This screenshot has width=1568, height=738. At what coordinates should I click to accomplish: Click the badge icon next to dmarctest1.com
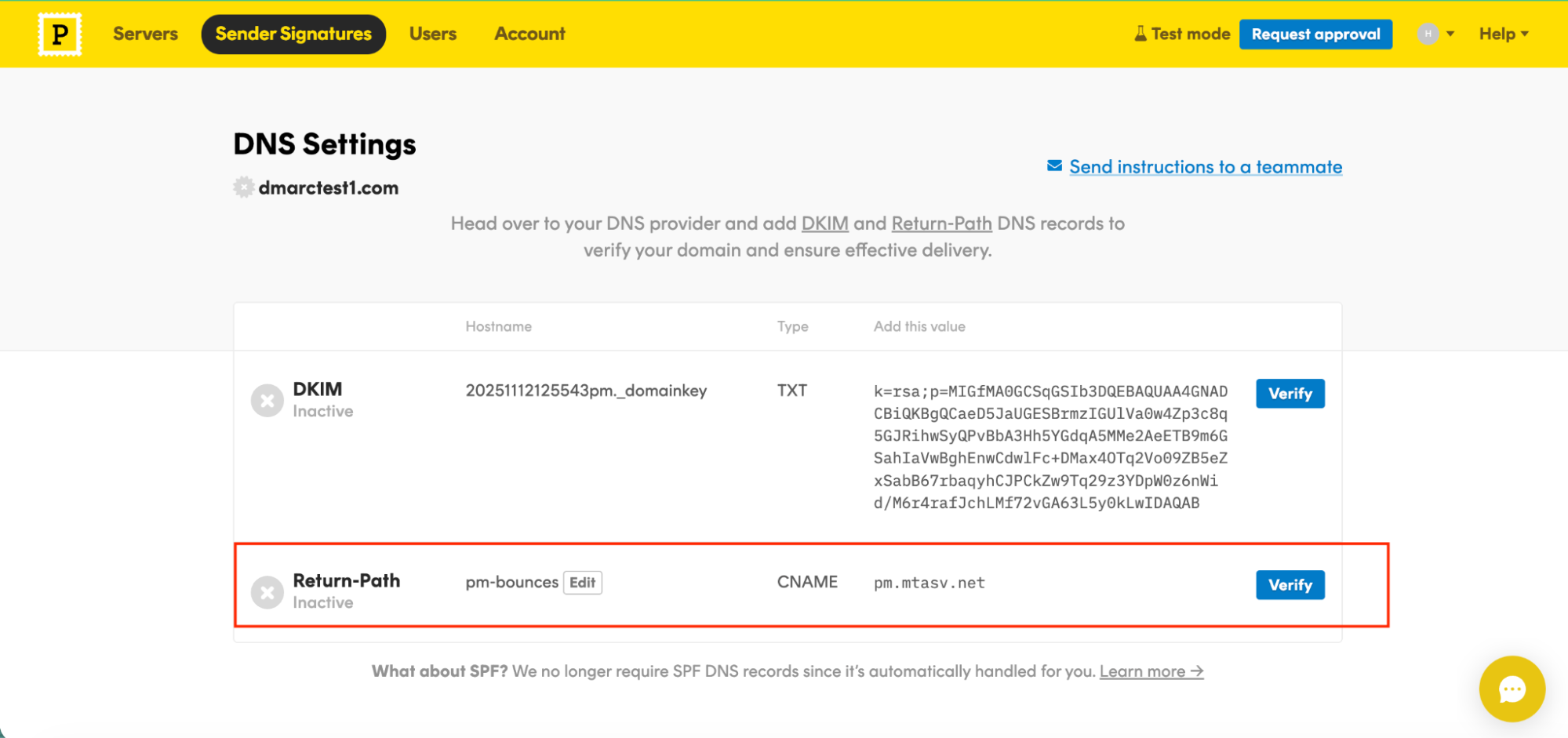(x=243, y=187)
